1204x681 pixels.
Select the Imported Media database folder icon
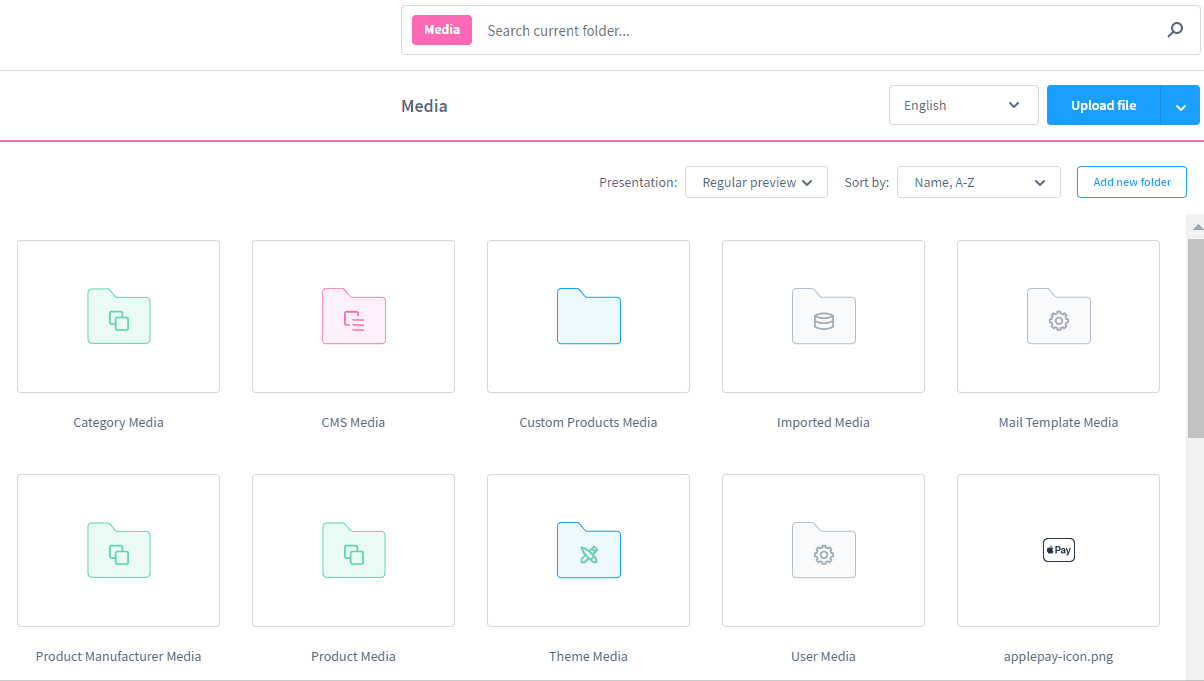823,316
